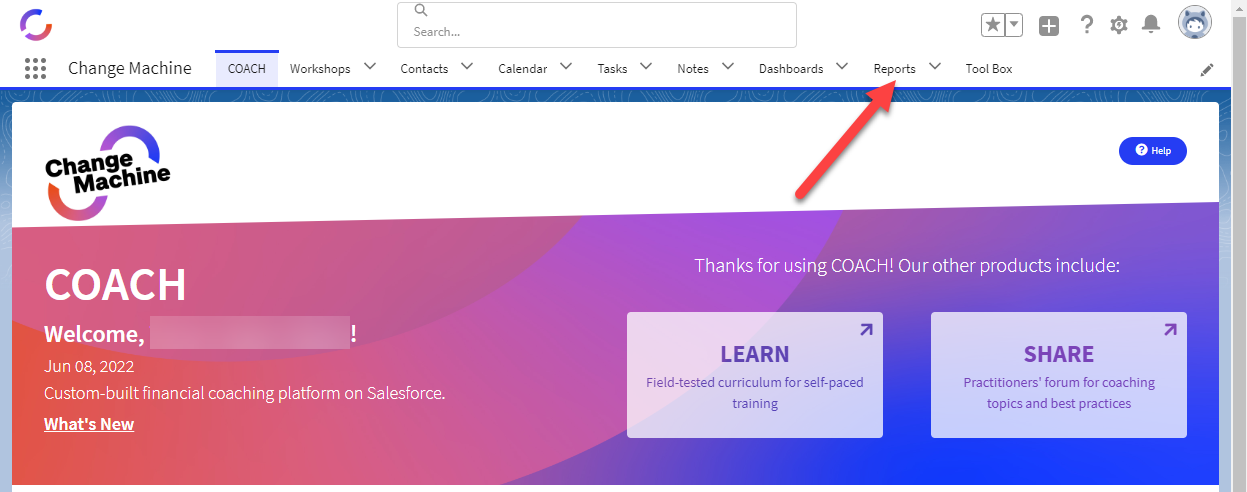The width and height of the screenshot is (1247, 492).
Task: Click the COACH banner heading
Action: coord(116,286)
